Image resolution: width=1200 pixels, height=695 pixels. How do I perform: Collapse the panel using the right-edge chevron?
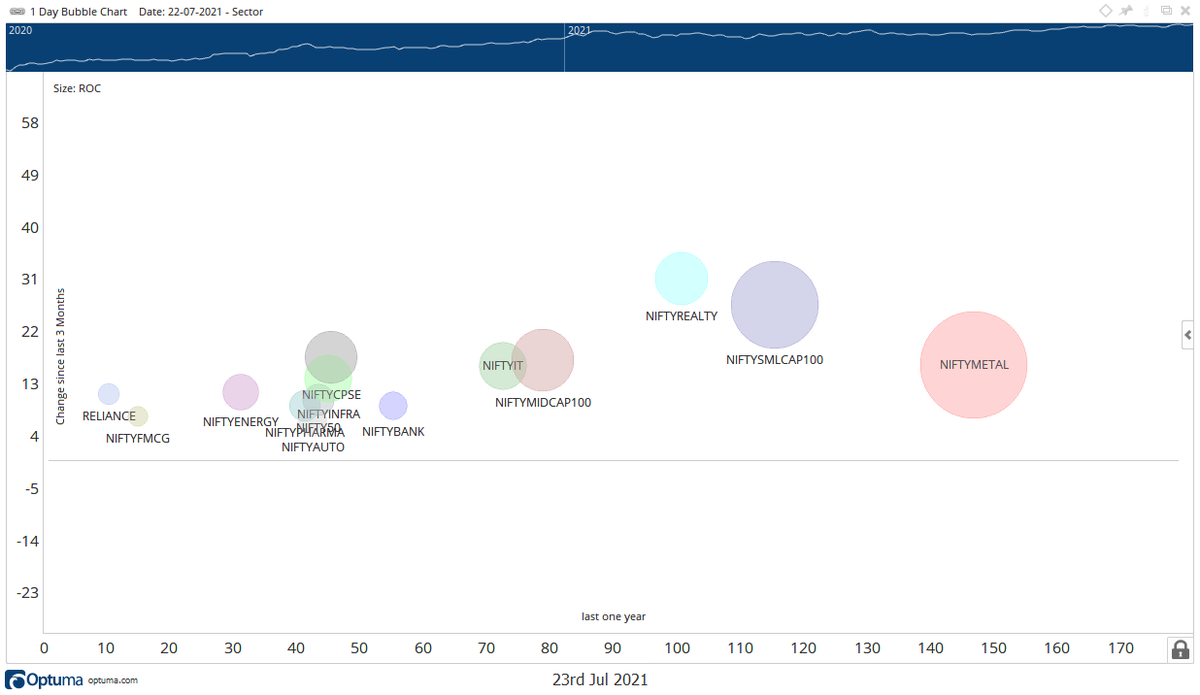point(1188,335)
